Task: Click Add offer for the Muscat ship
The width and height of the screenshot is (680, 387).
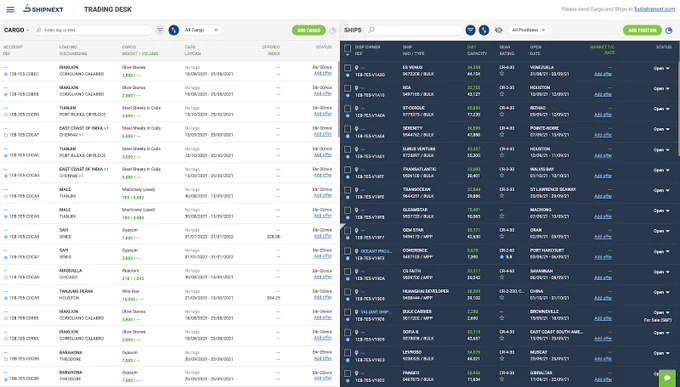Action: tap(603, 359)
